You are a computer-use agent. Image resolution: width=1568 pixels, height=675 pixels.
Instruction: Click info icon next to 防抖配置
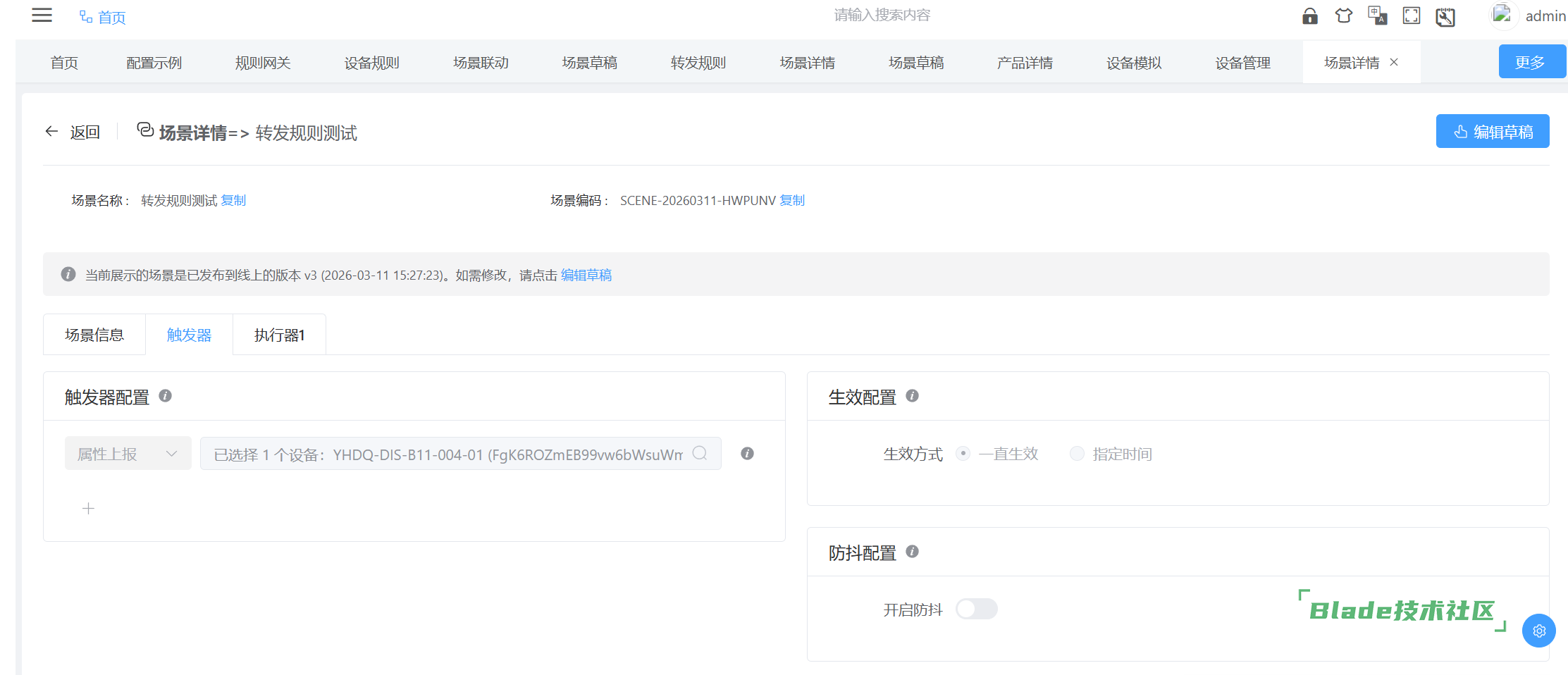pyautogui.click(x=912, y=552)
